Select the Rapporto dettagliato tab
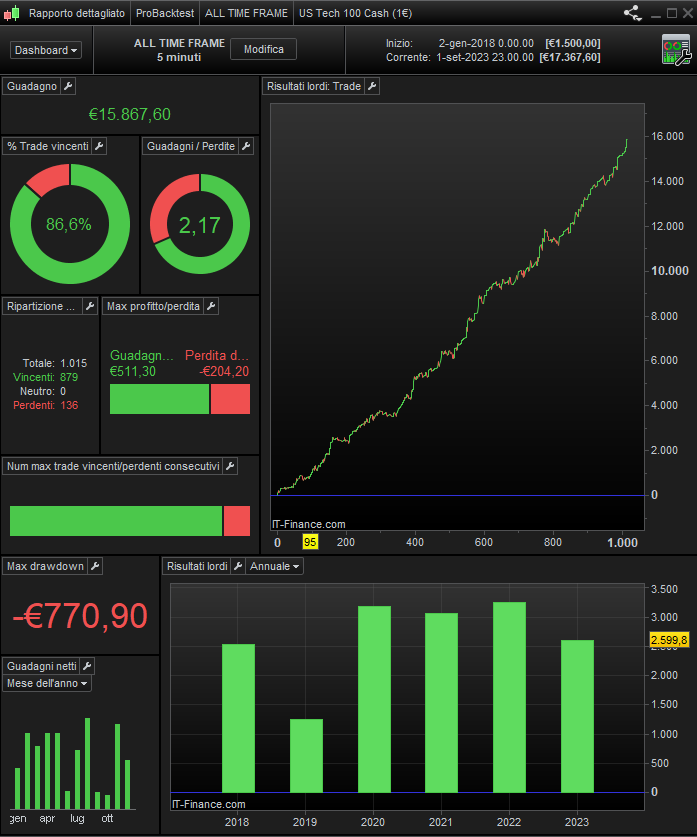The width and height of the screenshot is (697, 837). pyautogui.click(x=77, y=13)
